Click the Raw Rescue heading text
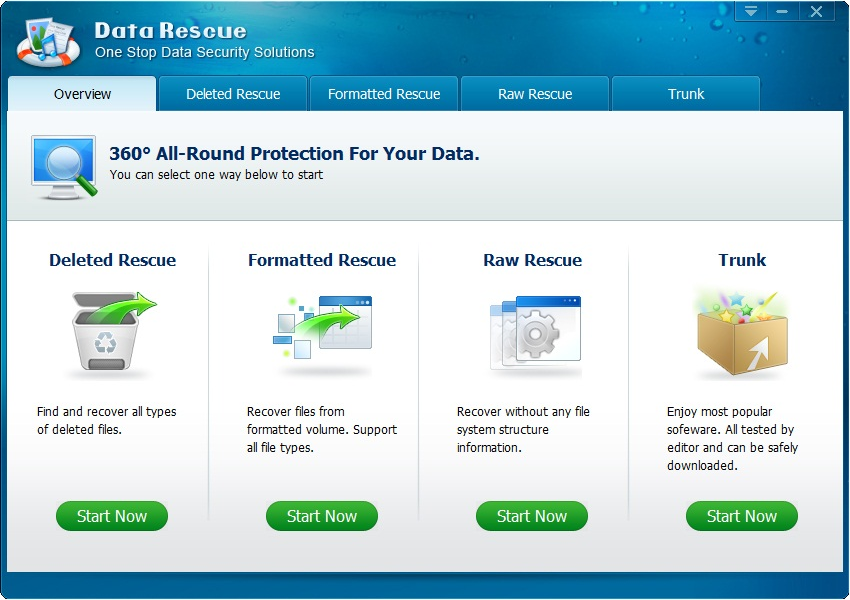850x600 pixels. (x=532, y=260)
